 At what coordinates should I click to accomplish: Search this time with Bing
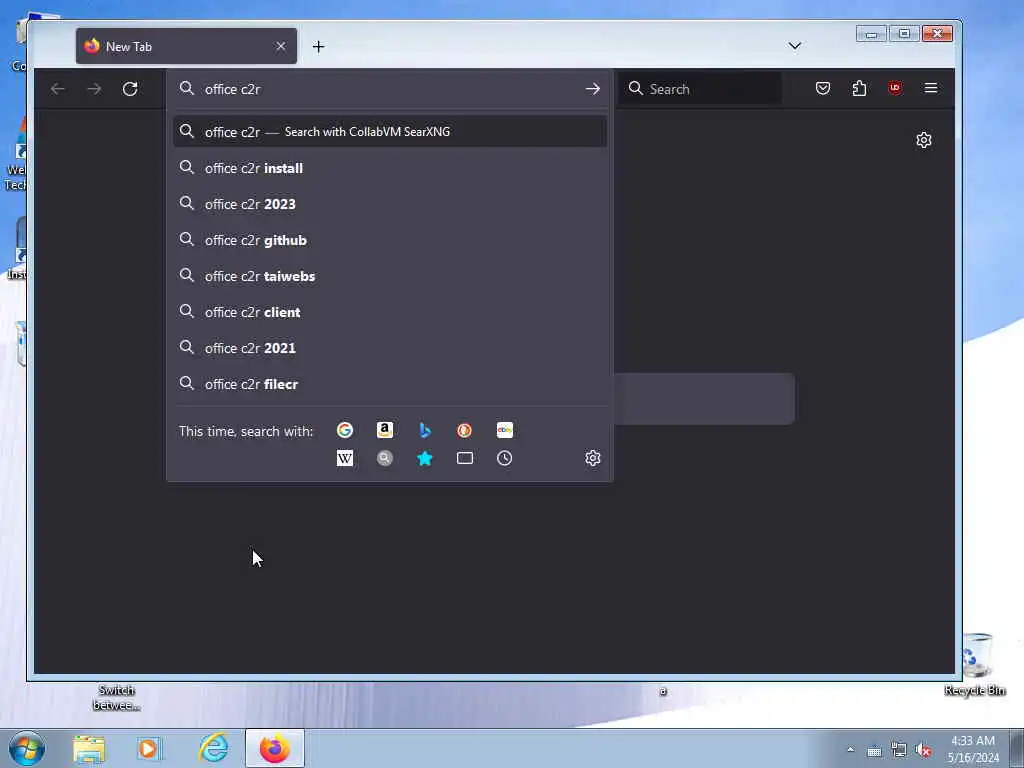coord(424,430)
